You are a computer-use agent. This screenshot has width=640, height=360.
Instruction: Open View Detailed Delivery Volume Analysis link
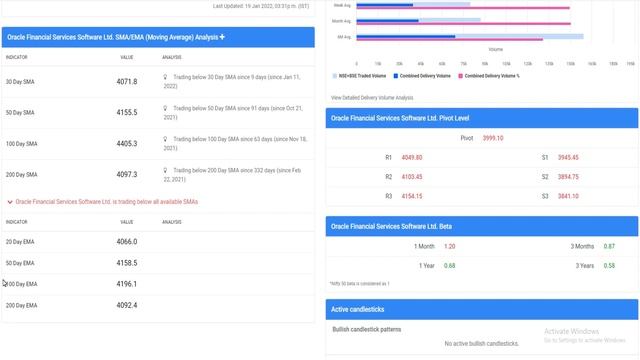[x=372, y=98]
